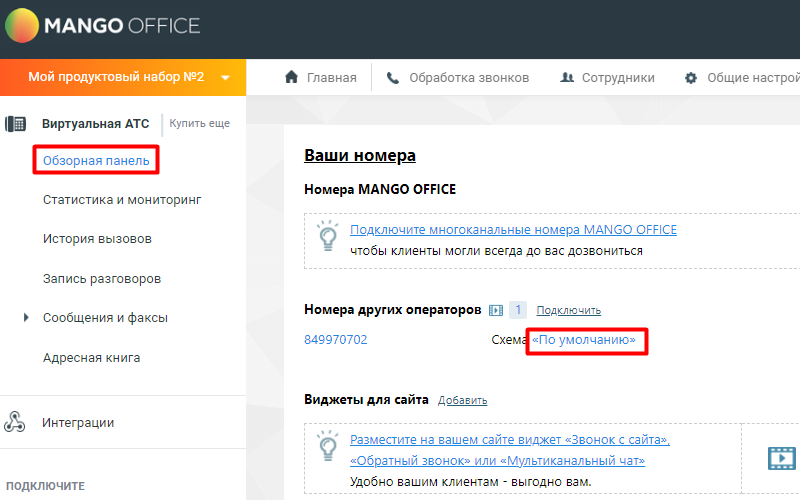Click the lightbulb icon in widgets tip

[x=328, y=446]
